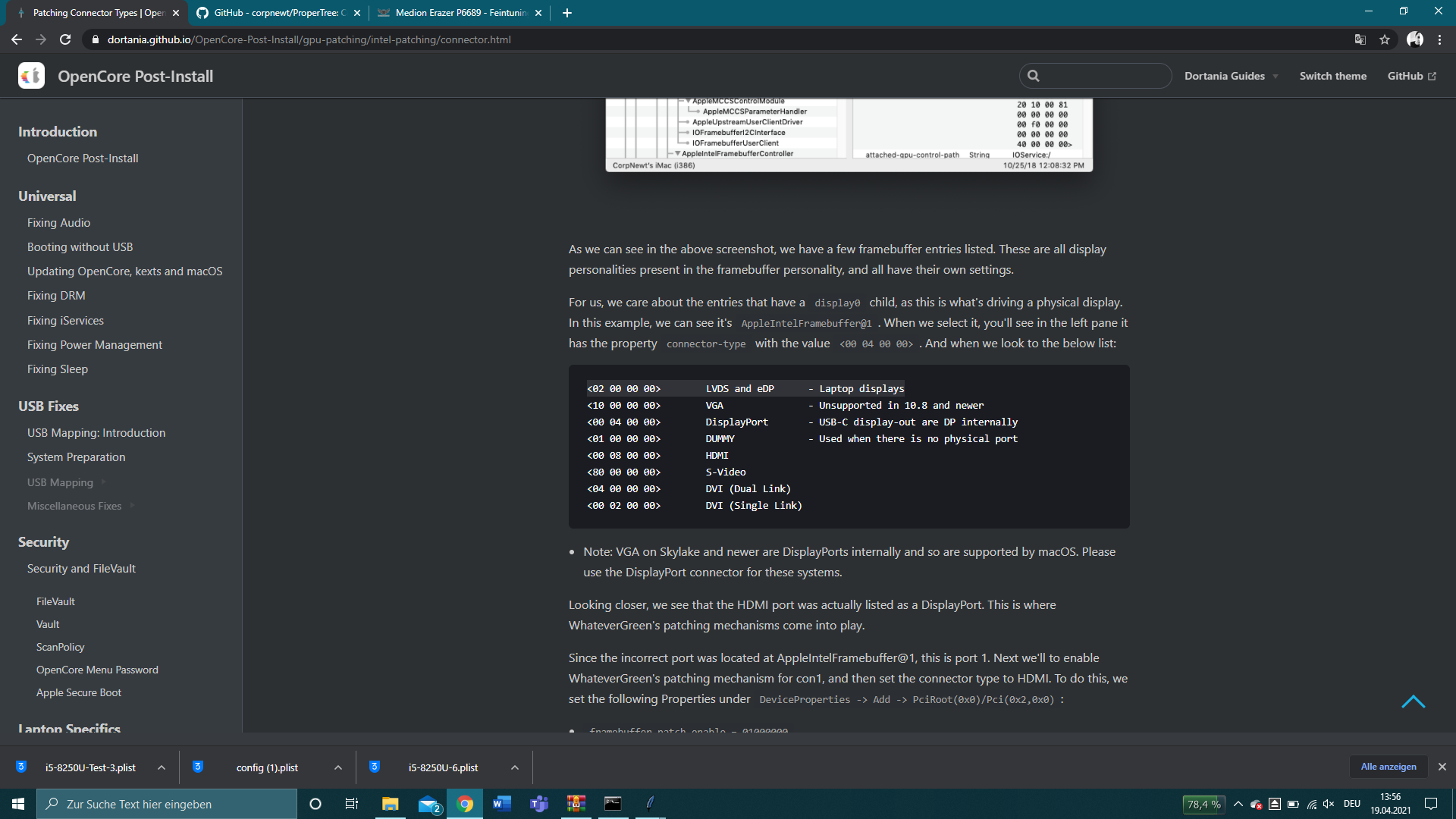Click the new tab plus icon
Viewport: 1456px width, 819px height.
pyautogui.click(x=567, y=13)
